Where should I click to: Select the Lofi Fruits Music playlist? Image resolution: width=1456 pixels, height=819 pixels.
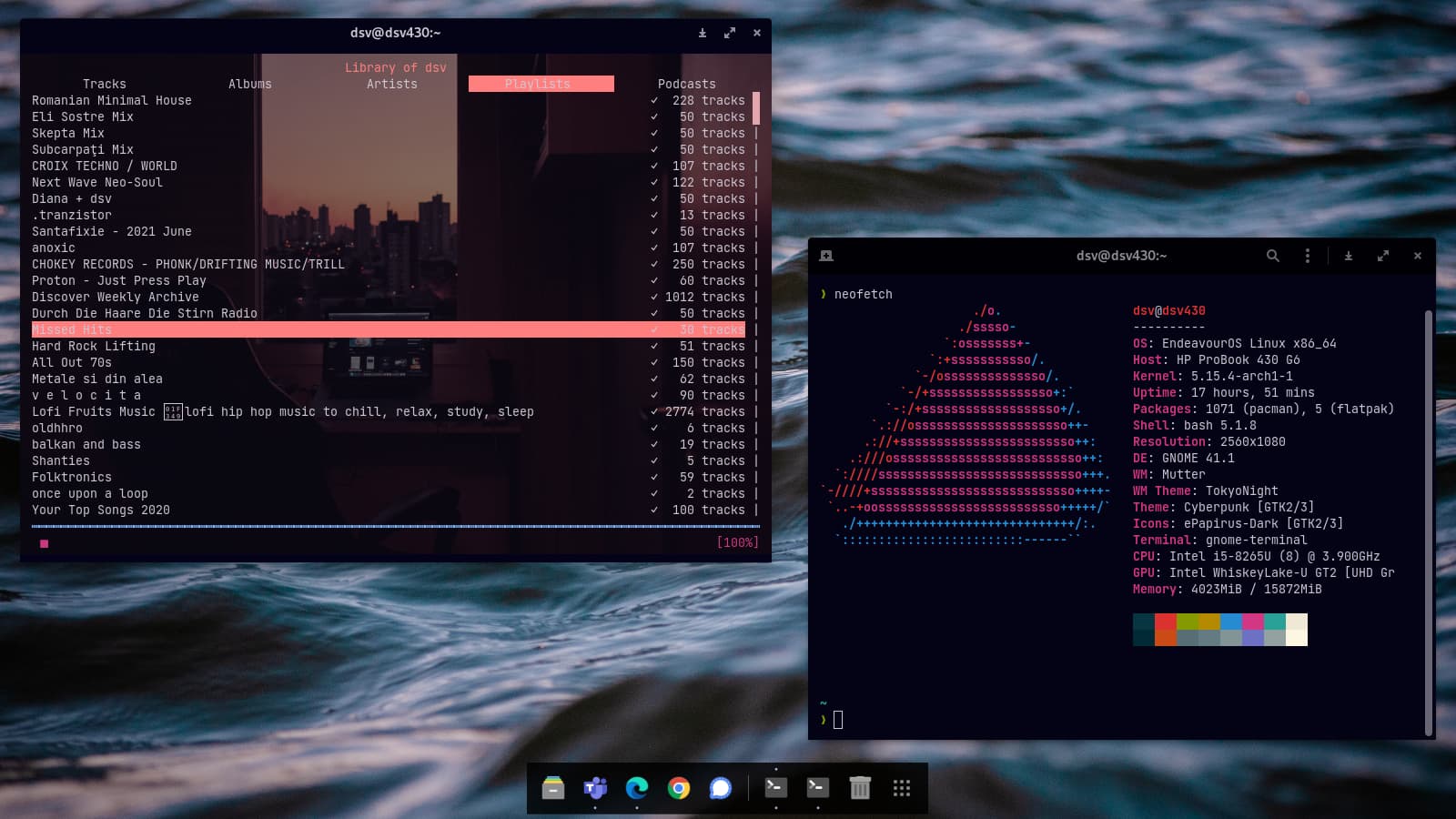389,411
